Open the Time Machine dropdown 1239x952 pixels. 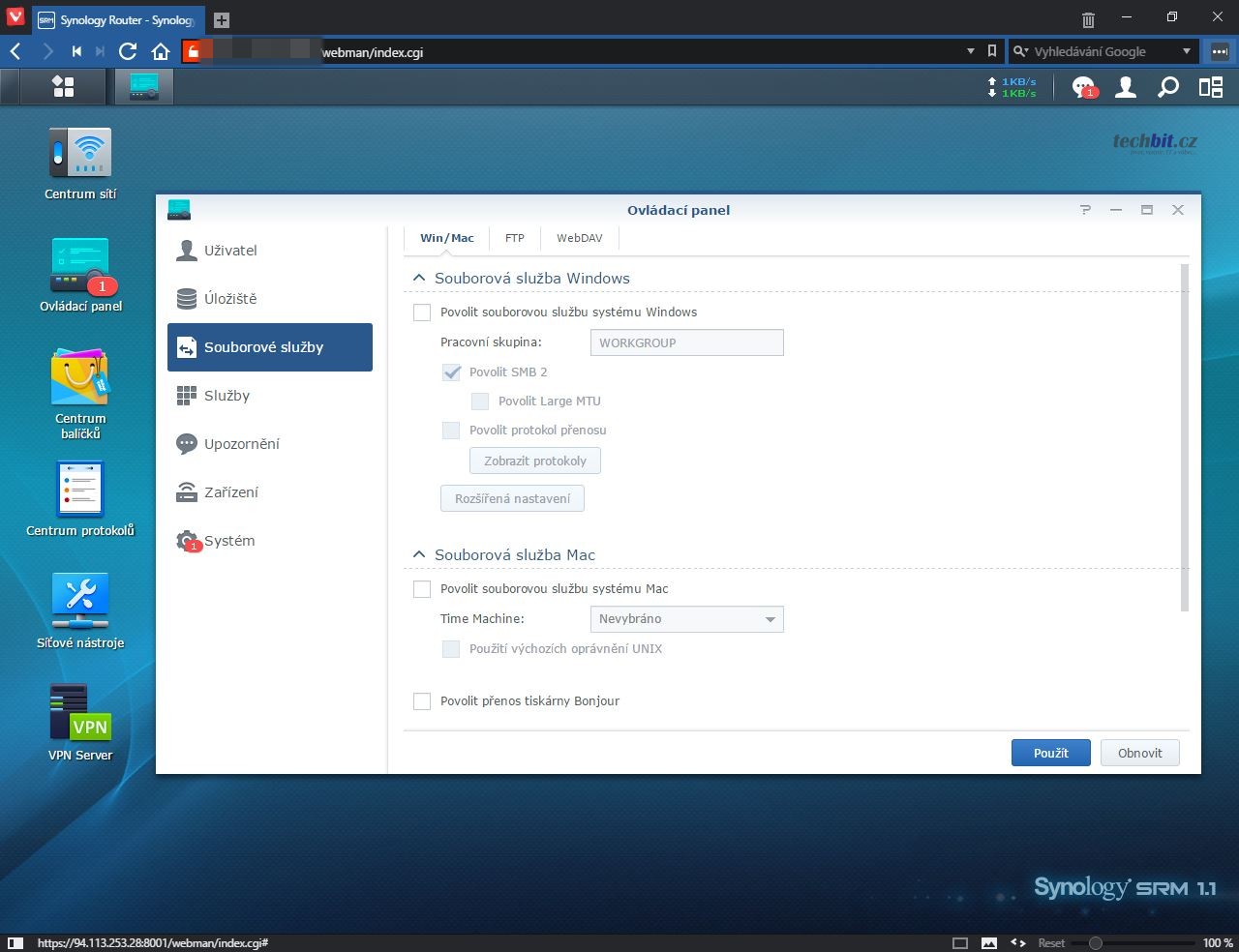pyautogui.click(x=686, y=619)
